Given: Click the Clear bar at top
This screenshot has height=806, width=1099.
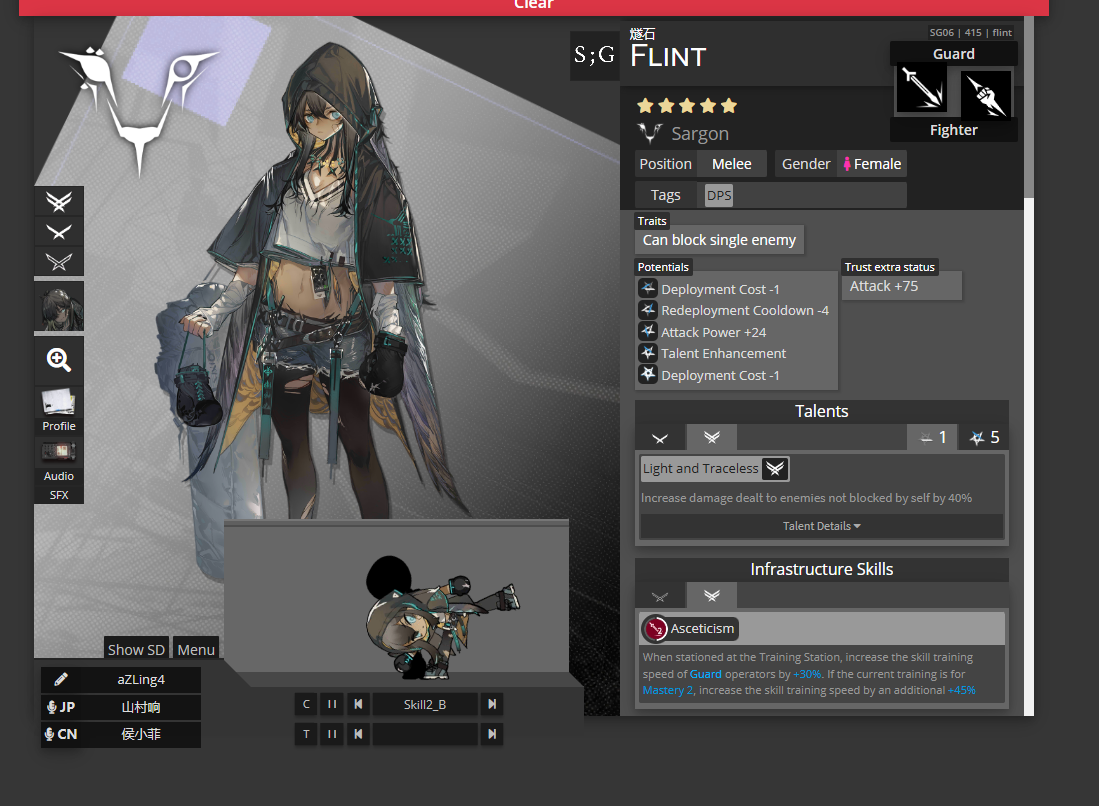Looking at the screenshot, I should 533,6.
